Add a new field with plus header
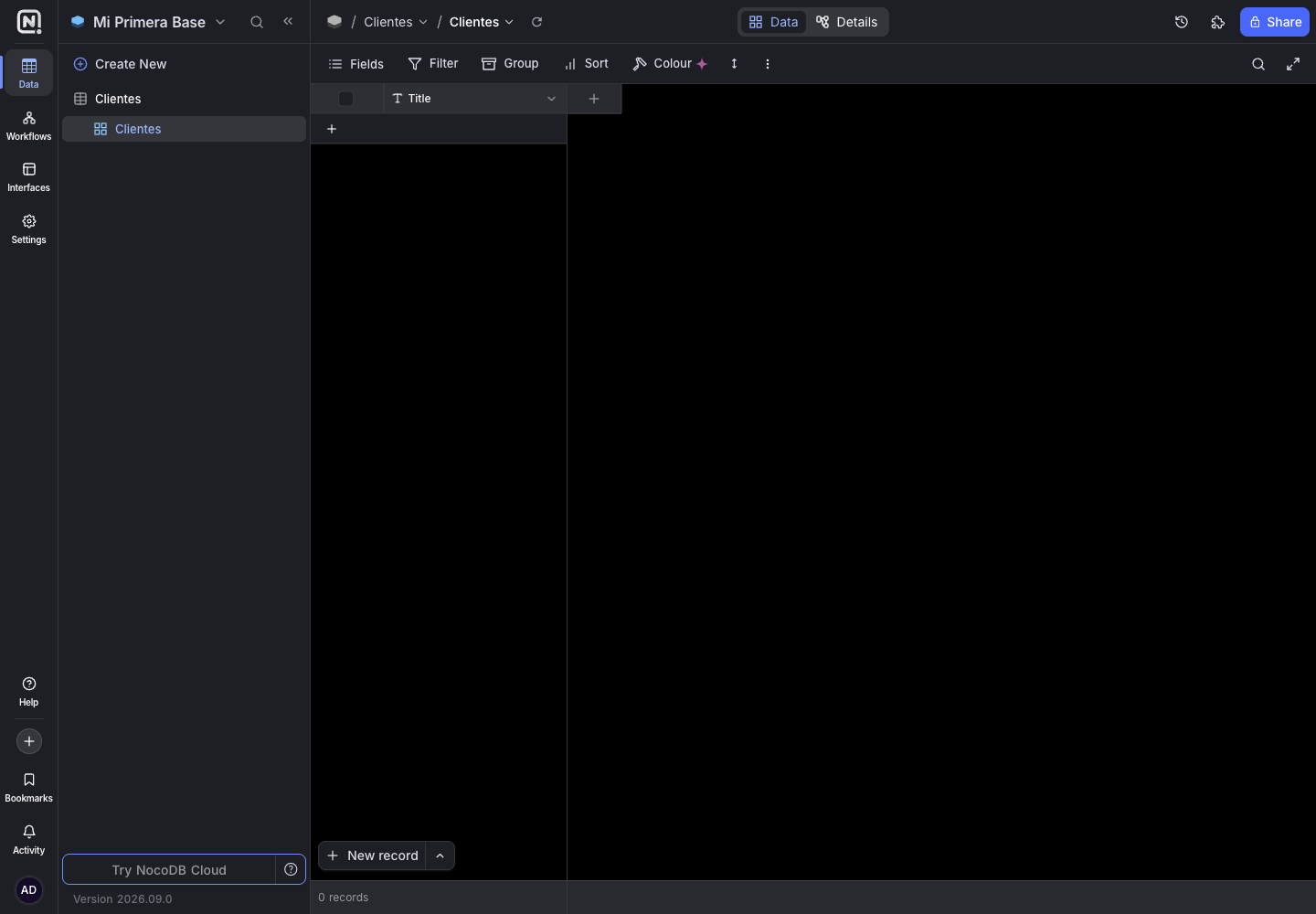 (x=594, y=99)
